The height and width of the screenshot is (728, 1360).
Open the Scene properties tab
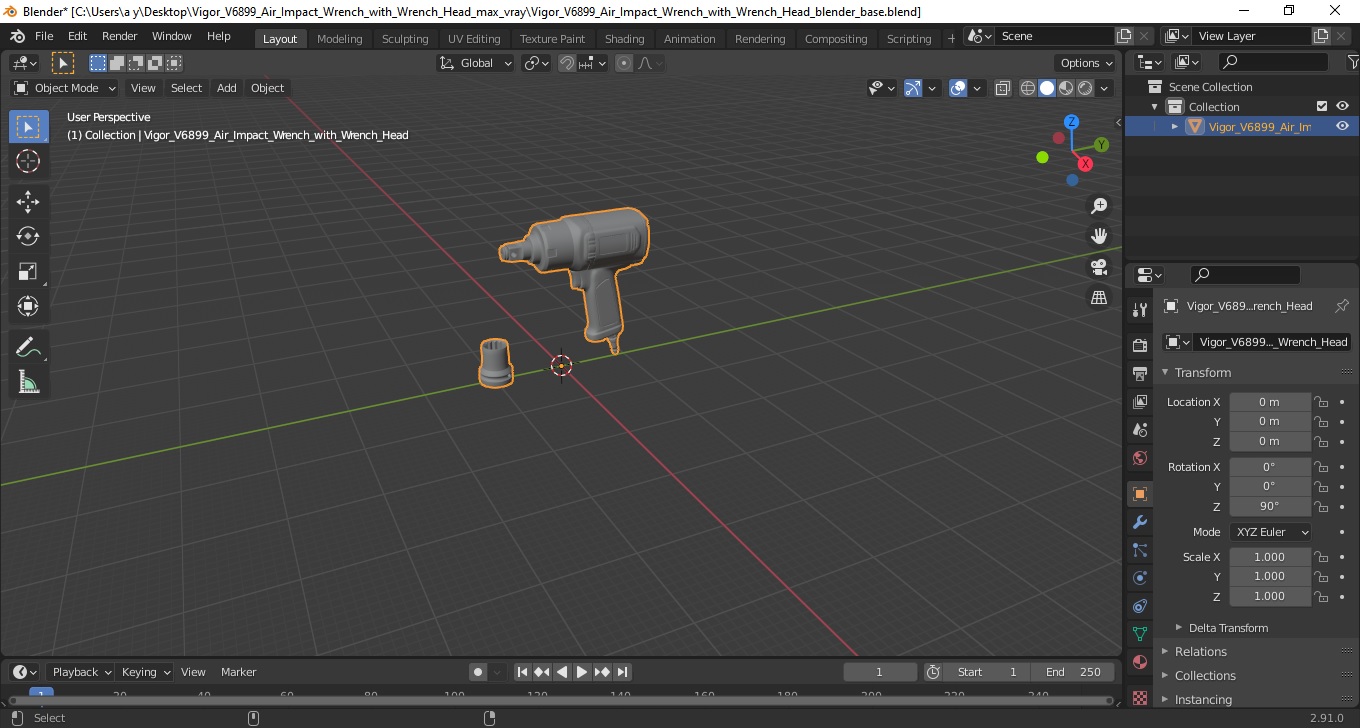pyautogui.click(x=1139, y=430)
